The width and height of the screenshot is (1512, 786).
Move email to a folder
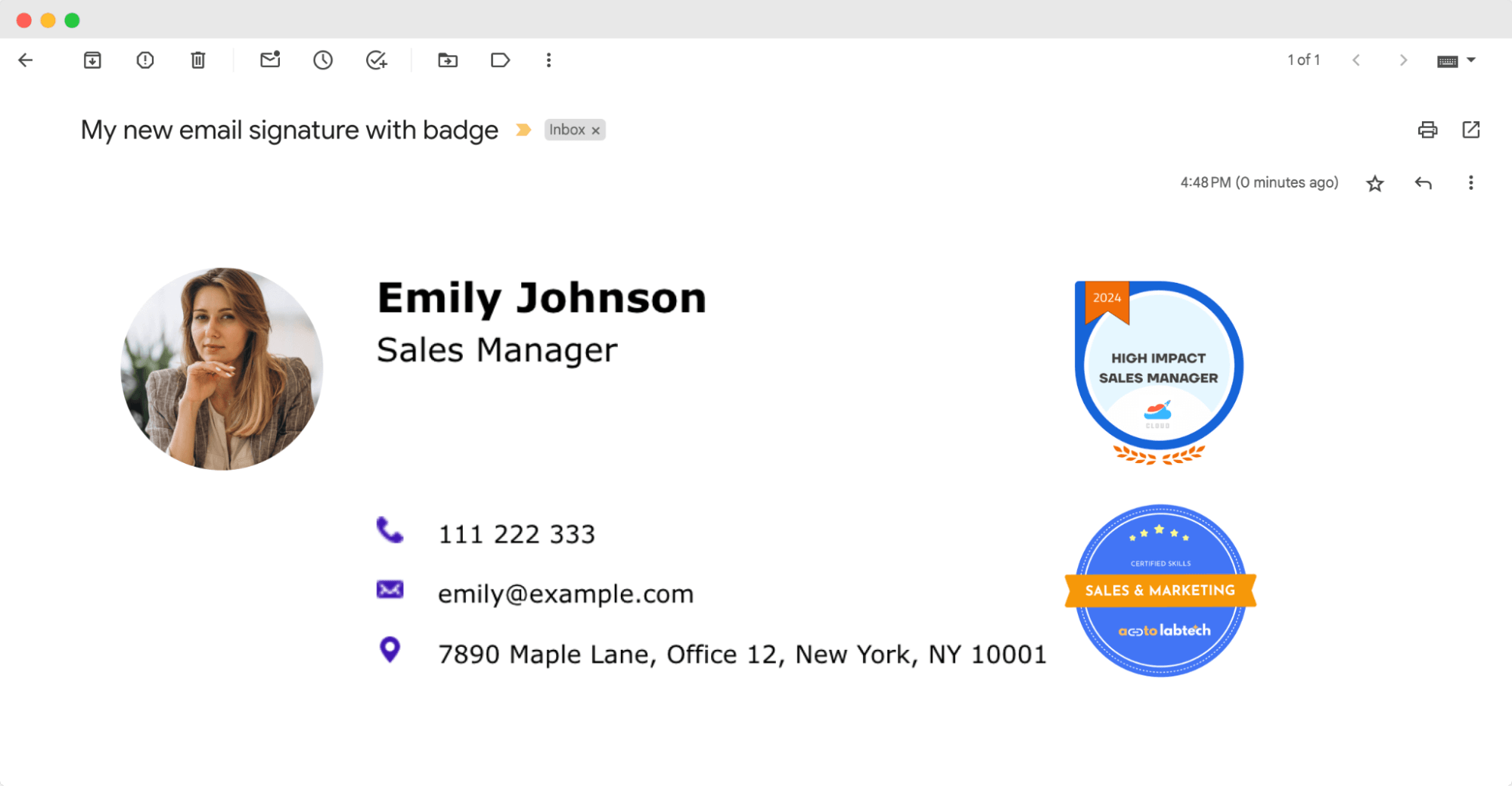point(448,61)
